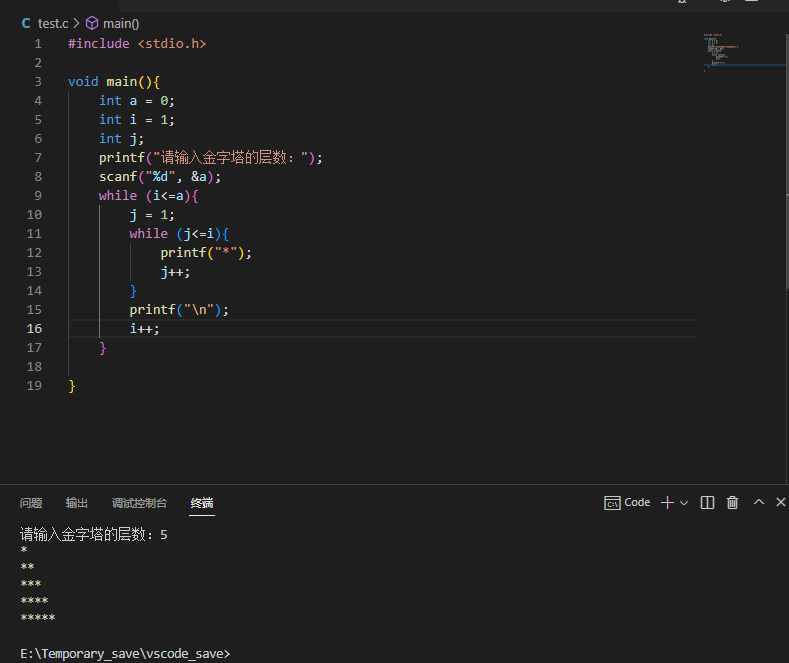This screenshot has width=789, height=663.
Task: Maximize the panel with up chevron
Action: (759, 502)
